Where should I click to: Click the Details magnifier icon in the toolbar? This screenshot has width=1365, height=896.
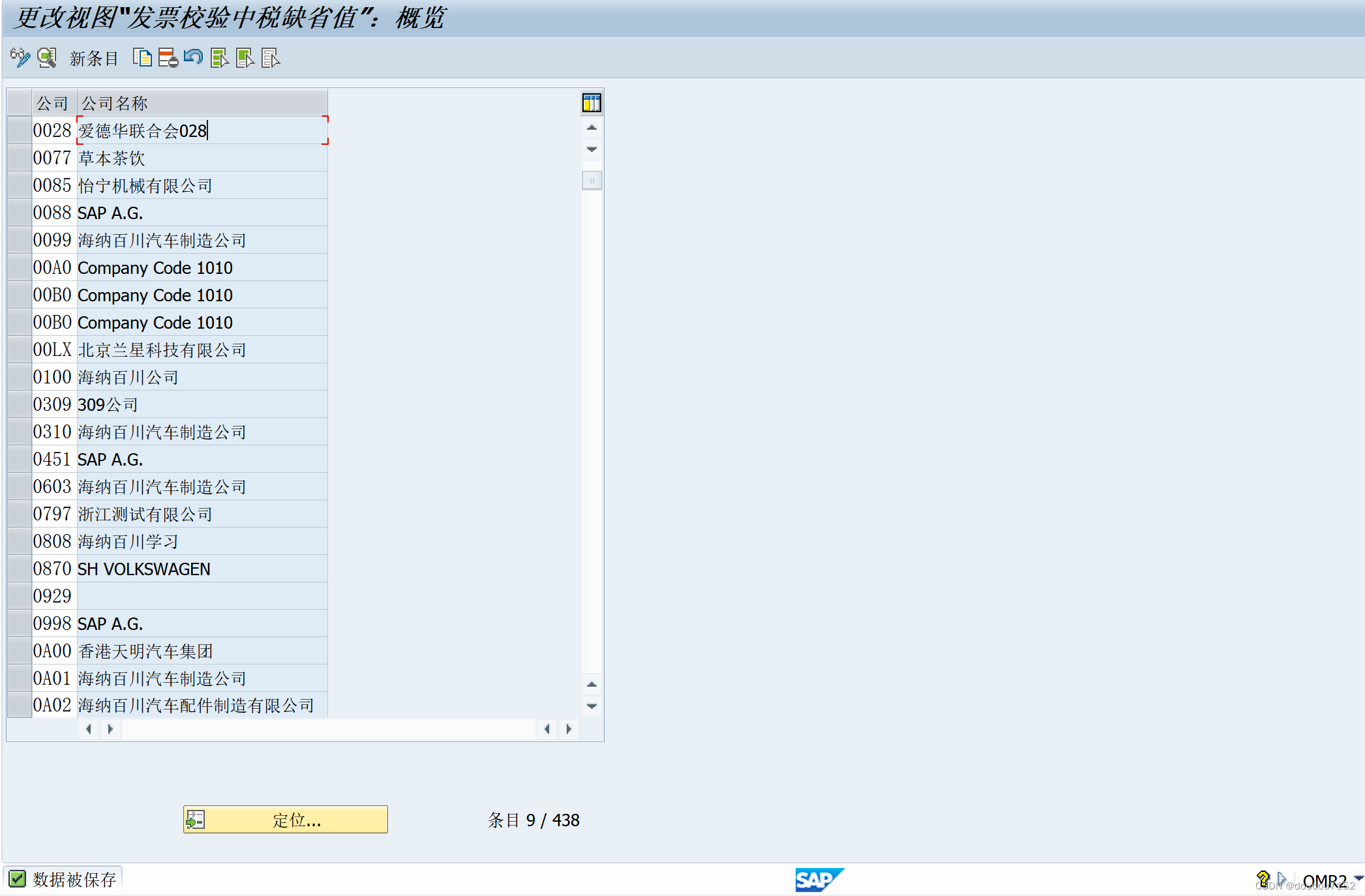tap(47, 58)
